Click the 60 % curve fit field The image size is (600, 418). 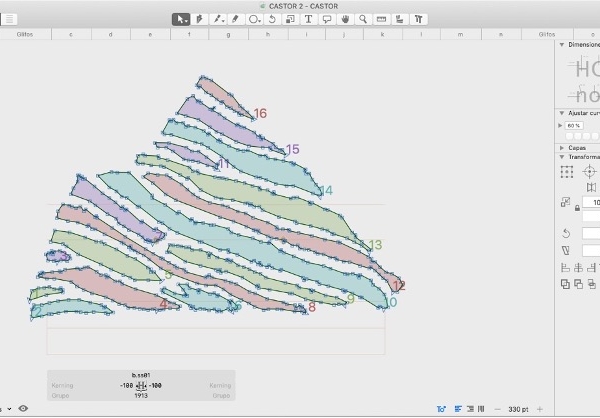point(574,125)
